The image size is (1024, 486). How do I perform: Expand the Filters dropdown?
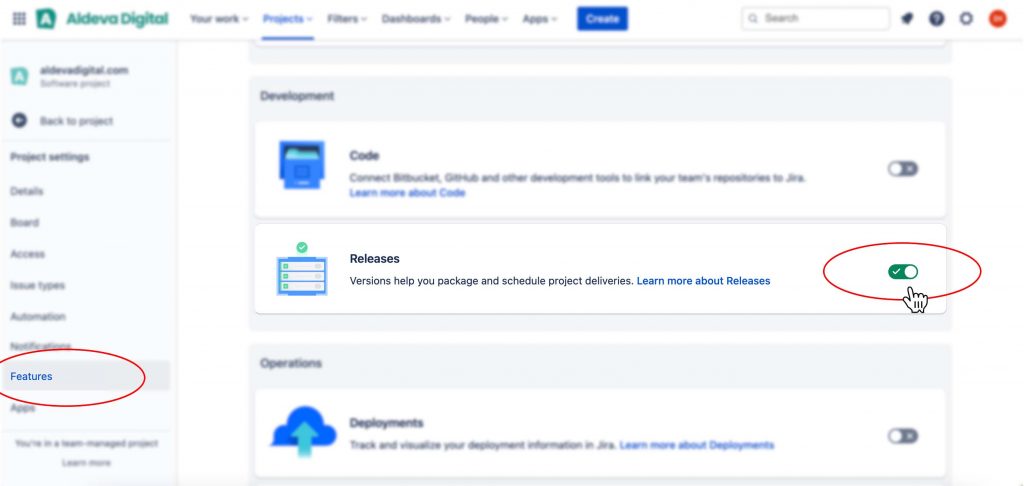click(x=347, y=19)
